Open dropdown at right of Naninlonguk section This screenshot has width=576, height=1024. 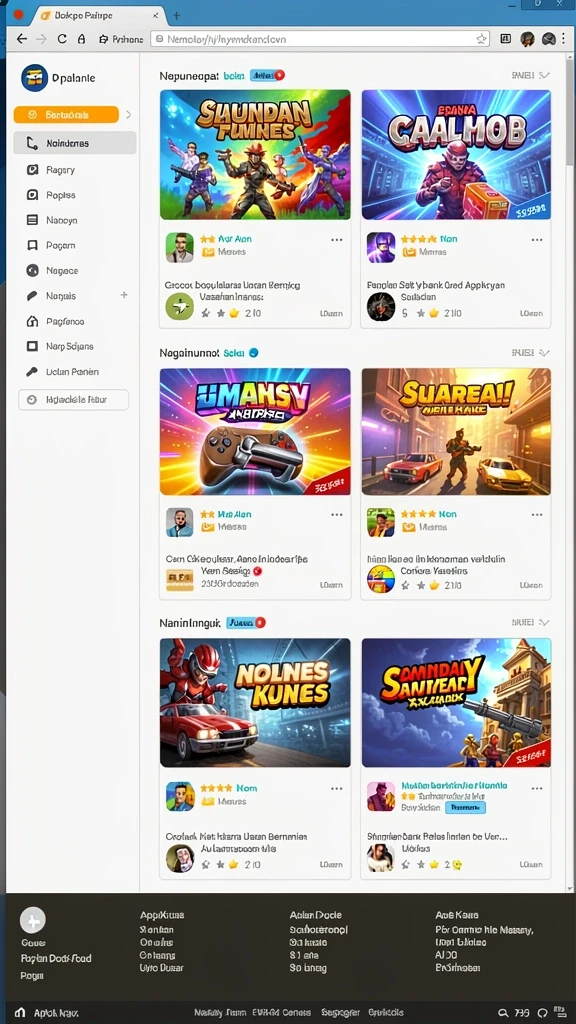[544, 622]
